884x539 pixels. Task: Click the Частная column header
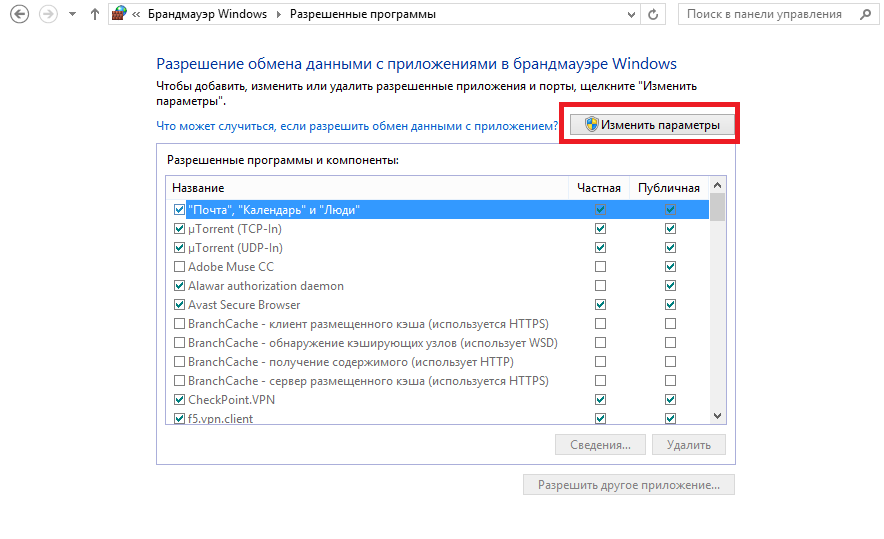pyautogui.click(x=599, y=188)
